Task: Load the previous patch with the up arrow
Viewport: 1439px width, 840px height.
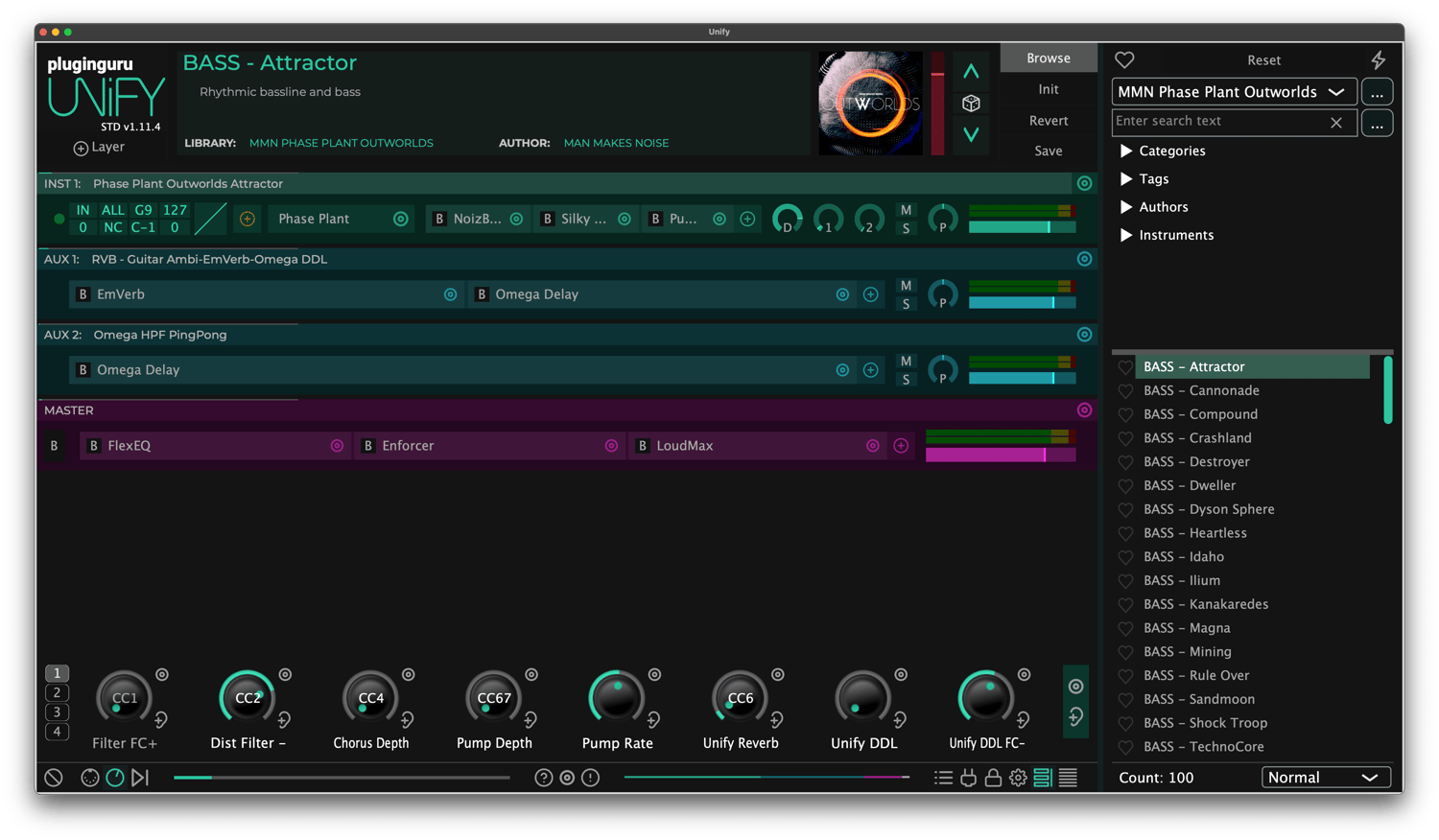Action: 971,72
